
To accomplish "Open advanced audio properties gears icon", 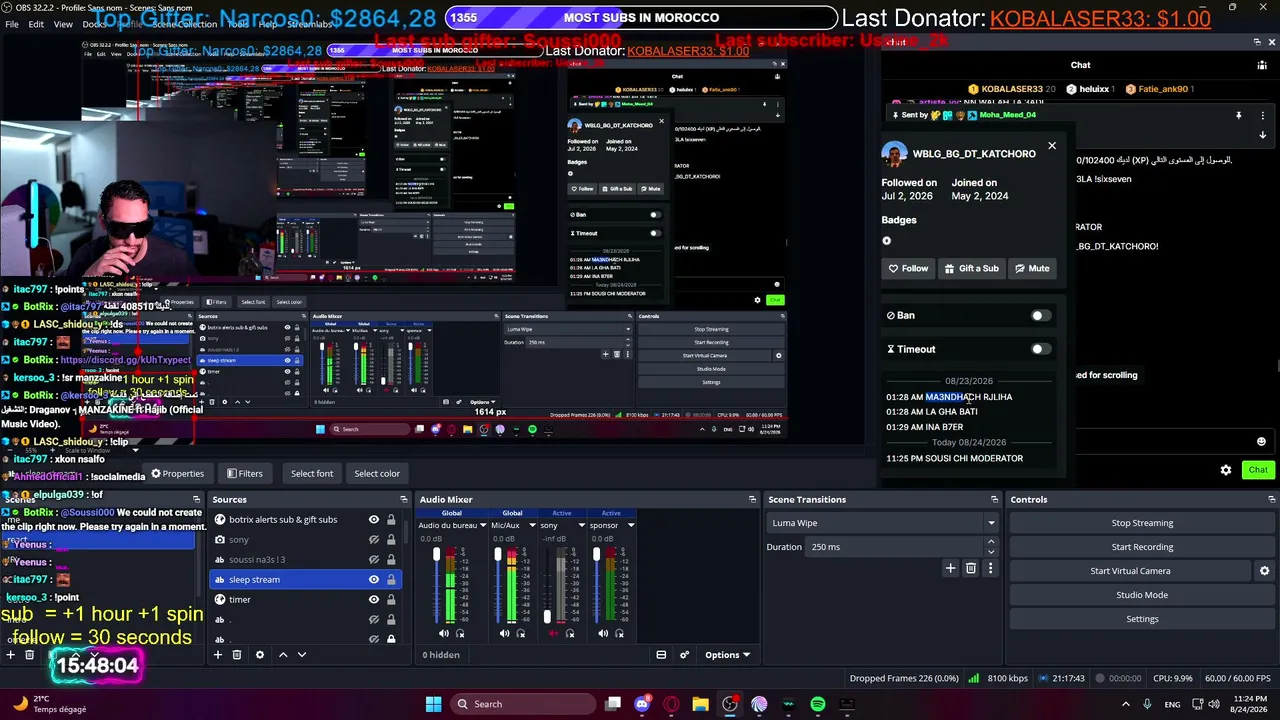I will coord(685,655).
